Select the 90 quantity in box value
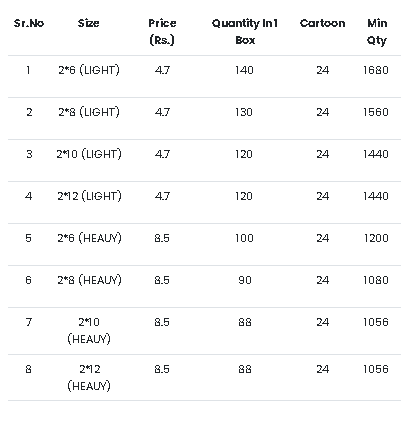The width and height of the screenshot is (401, 435). click(x=245, y=280)
